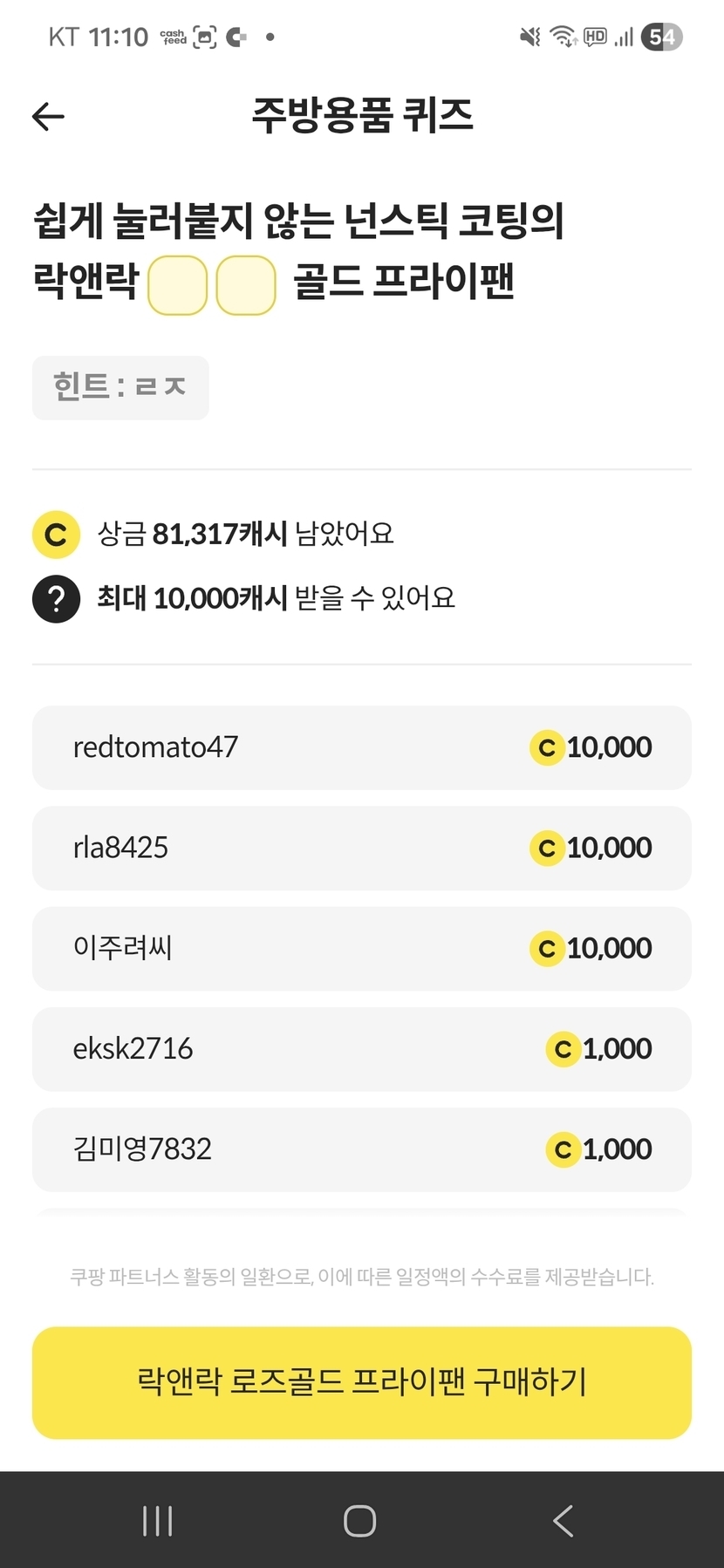Tap the second yellow answer blank box

tap(246, 284)
